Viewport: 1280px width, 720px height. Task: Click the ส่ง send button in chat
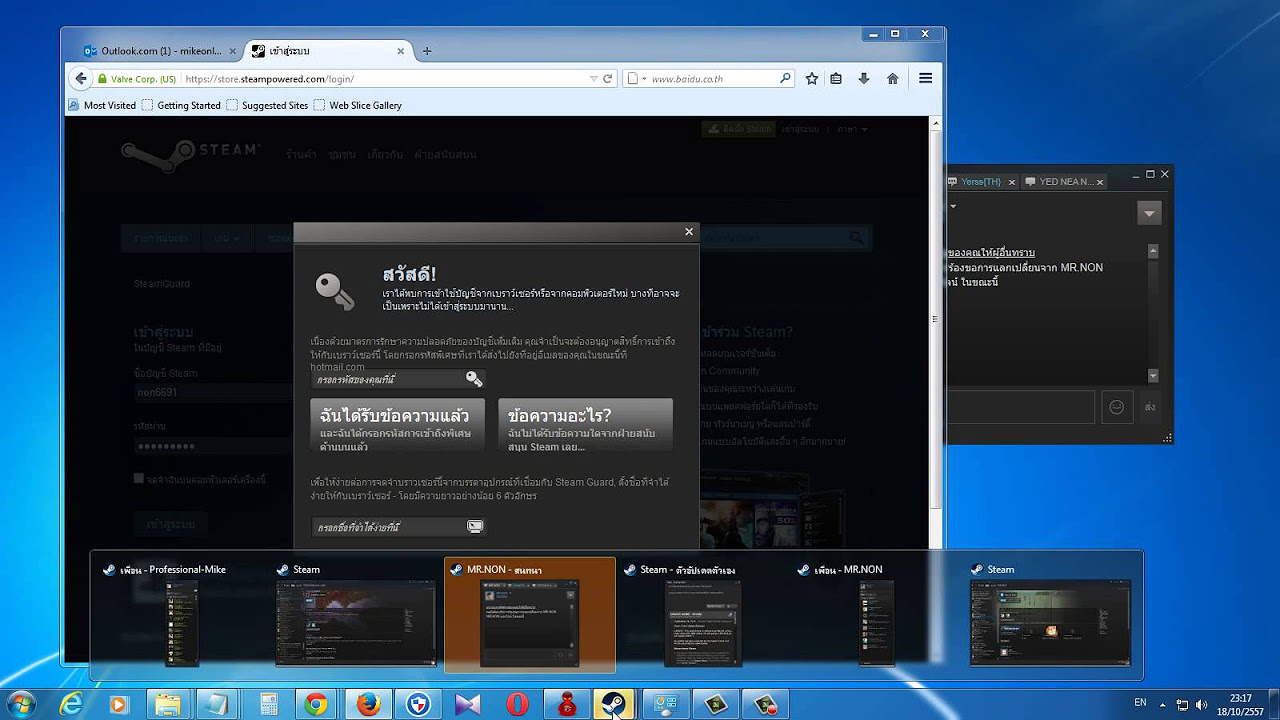click(1150, 407)
